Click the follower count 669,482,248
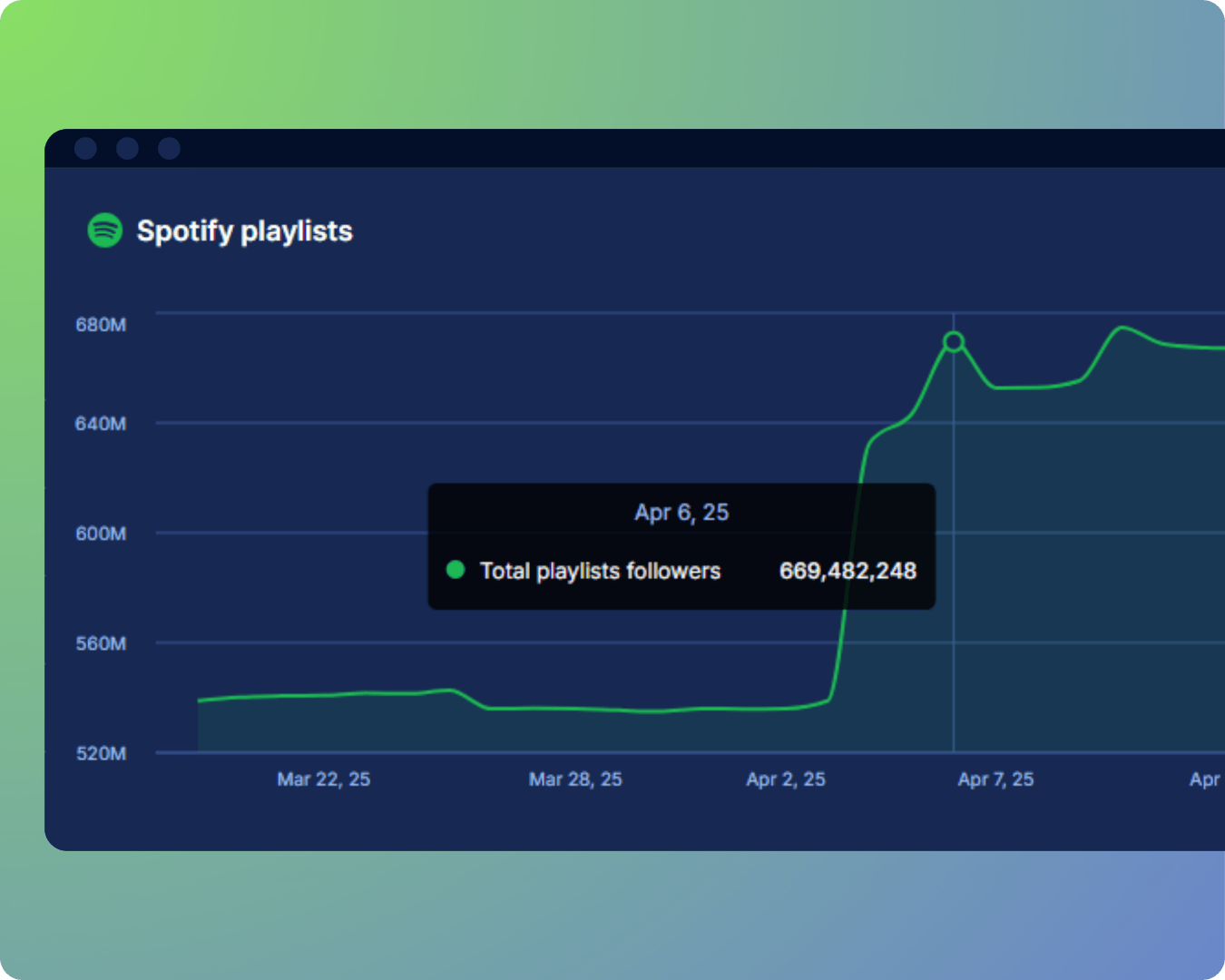This screenshot has height=980, width=1225. 847,570
